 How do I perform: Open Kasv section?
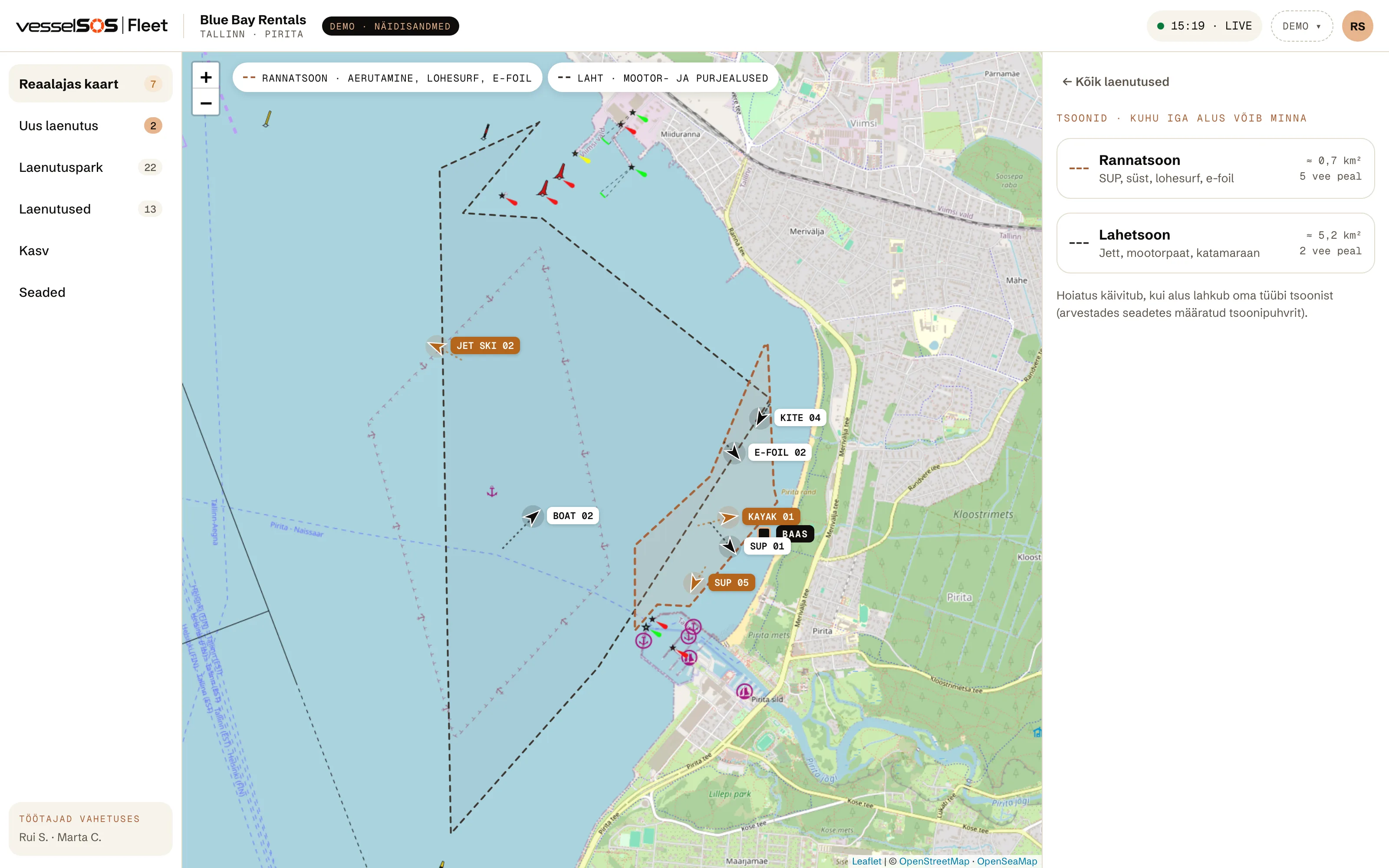point(91,251)
